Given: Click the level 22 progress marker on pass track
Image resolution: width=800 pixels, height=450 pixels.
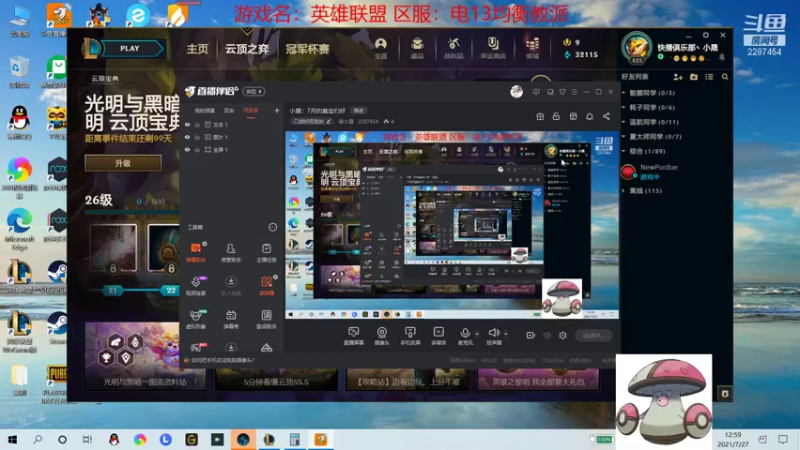Looking at the screenshot, I should click(171, 290).
